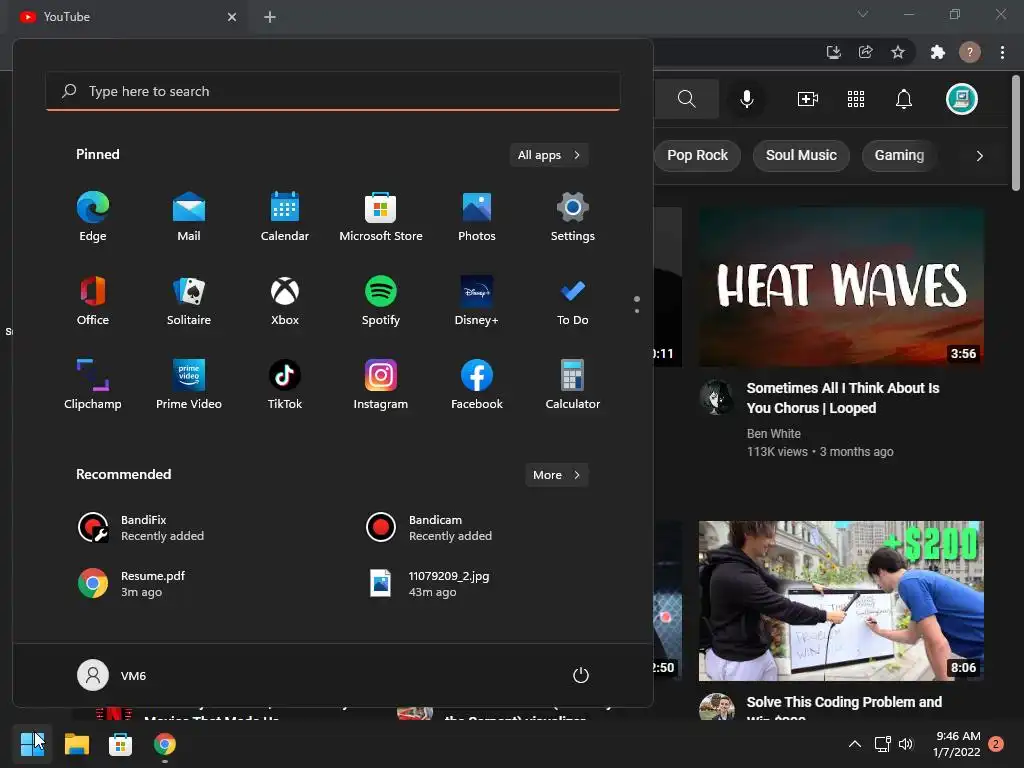Open YouTube Create video menu
This screenshot has width=1024, height=768.
(808, 99)
